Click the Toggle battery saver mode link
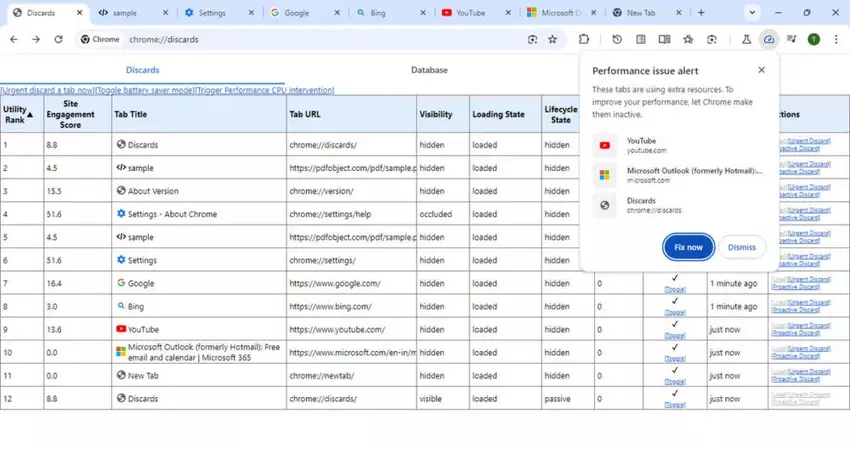Viewport: 850px width, 449px height. (143, 90)
